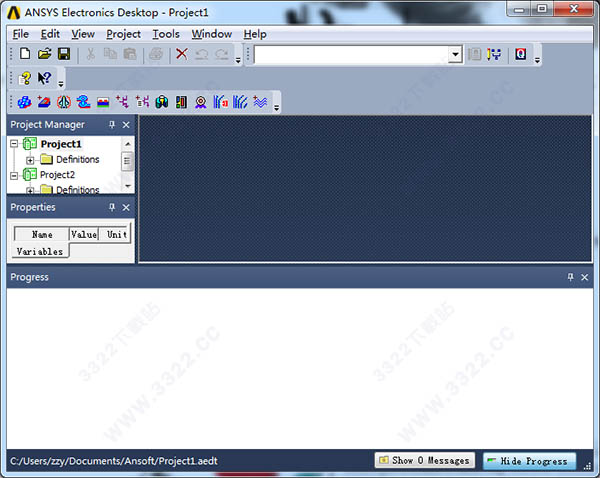Activate the What's This arrow-question help cursor
Image resolution: width=600 pixels, height=478 pixels.
44,78
